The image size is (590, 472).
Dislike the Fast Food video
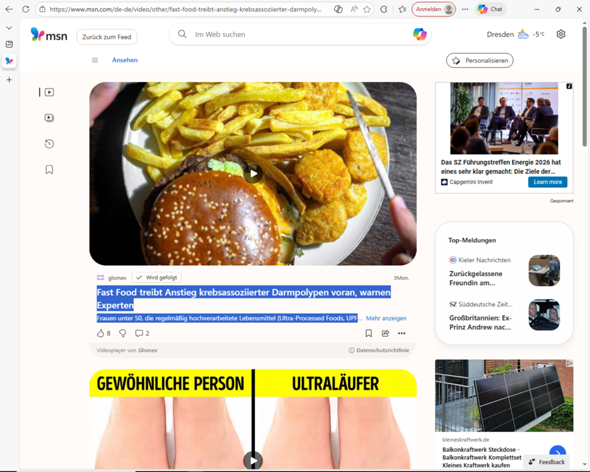point(123,333)
